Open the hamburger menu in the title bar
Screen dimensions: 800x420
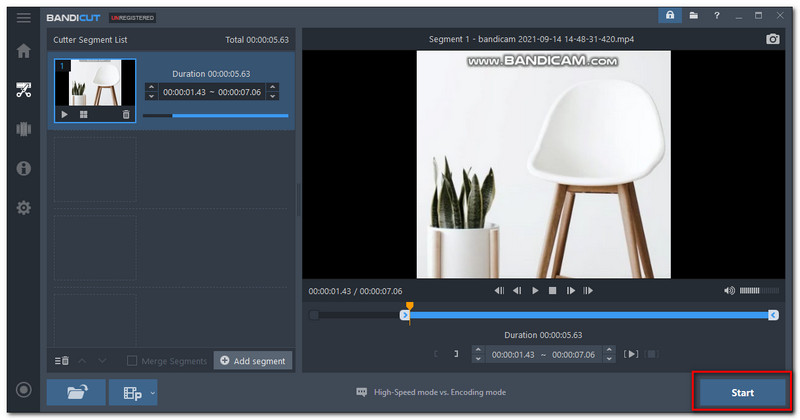click(x=23, y=16)
